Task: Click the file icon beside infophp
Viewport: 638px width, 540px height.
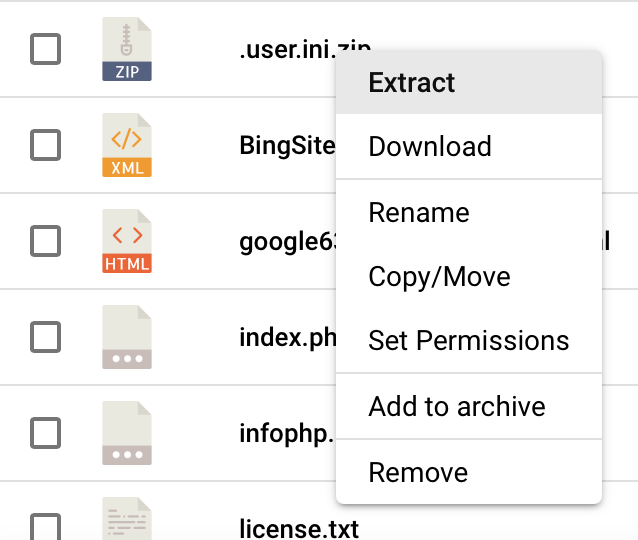Action: click(x=127, y=434)
